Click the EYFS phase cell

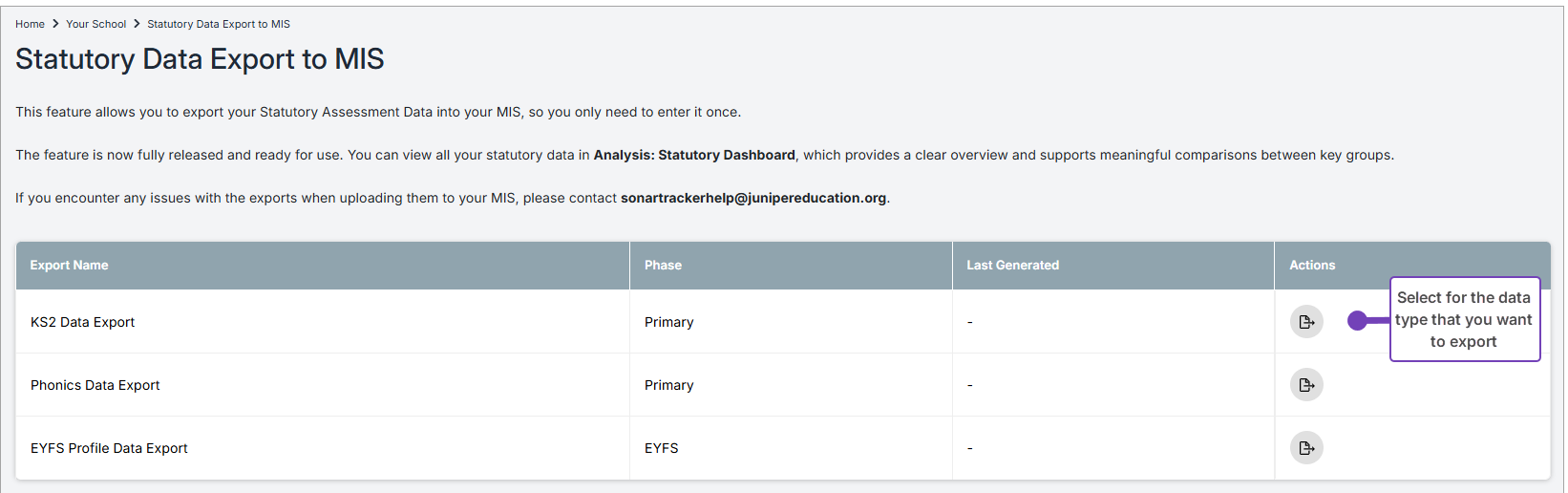tap(661, 448)
